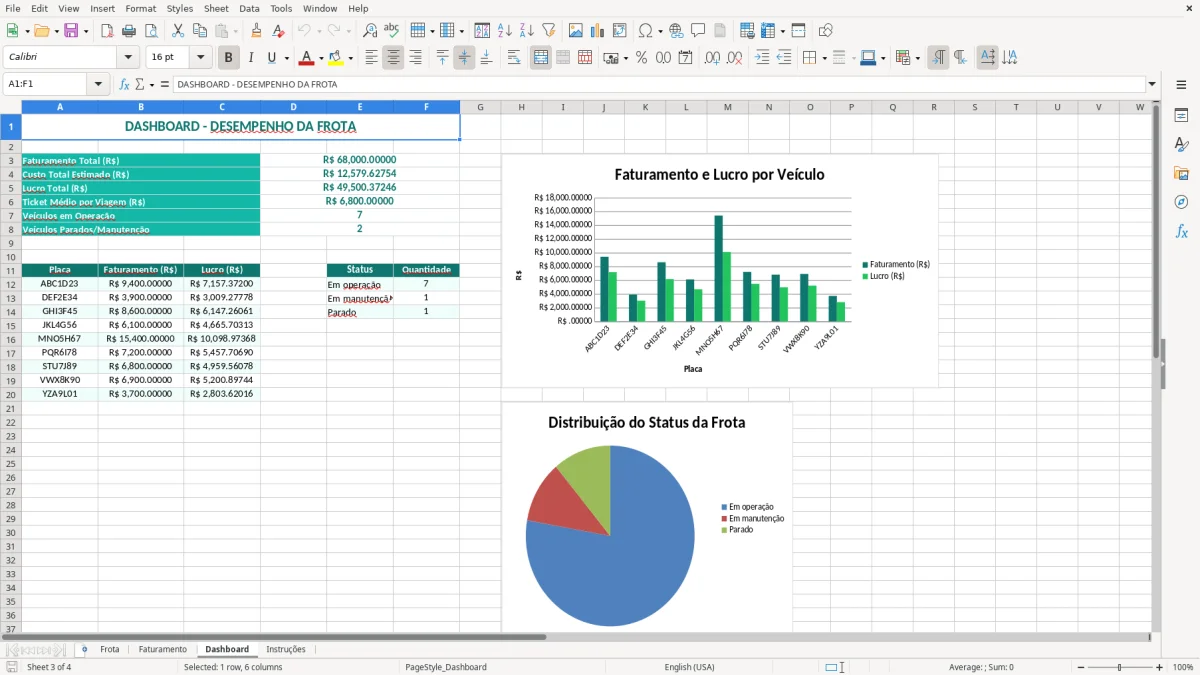
Task: Clone formatting with the paintbrush
Action: tap(256, 31)
